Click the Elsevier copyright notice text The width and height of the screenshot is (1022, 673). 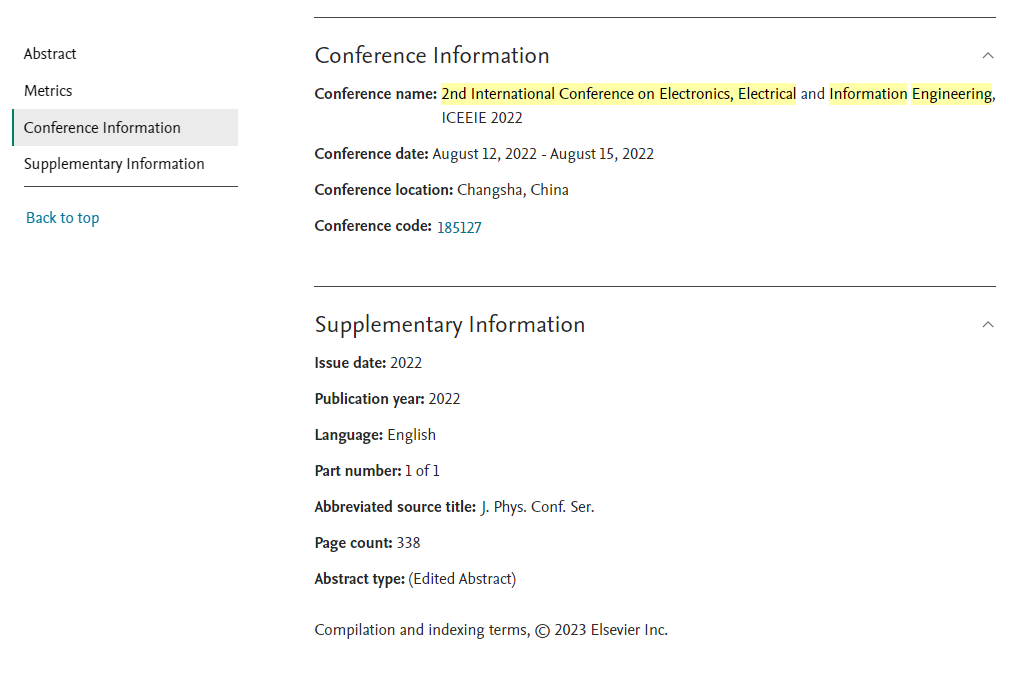tap(491, 631)
